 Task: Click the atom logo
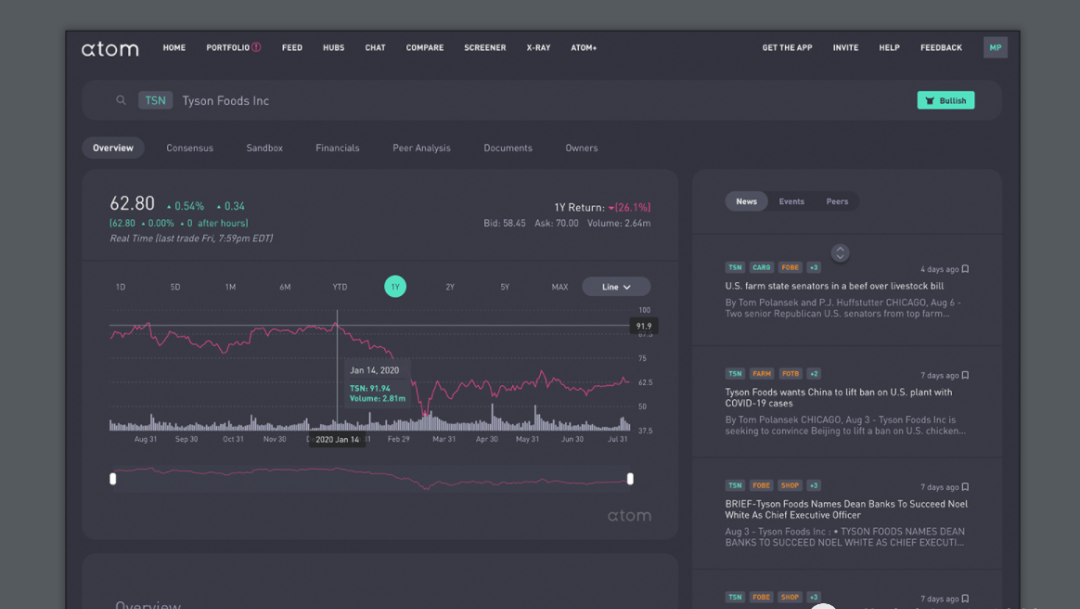pos(110,48)
